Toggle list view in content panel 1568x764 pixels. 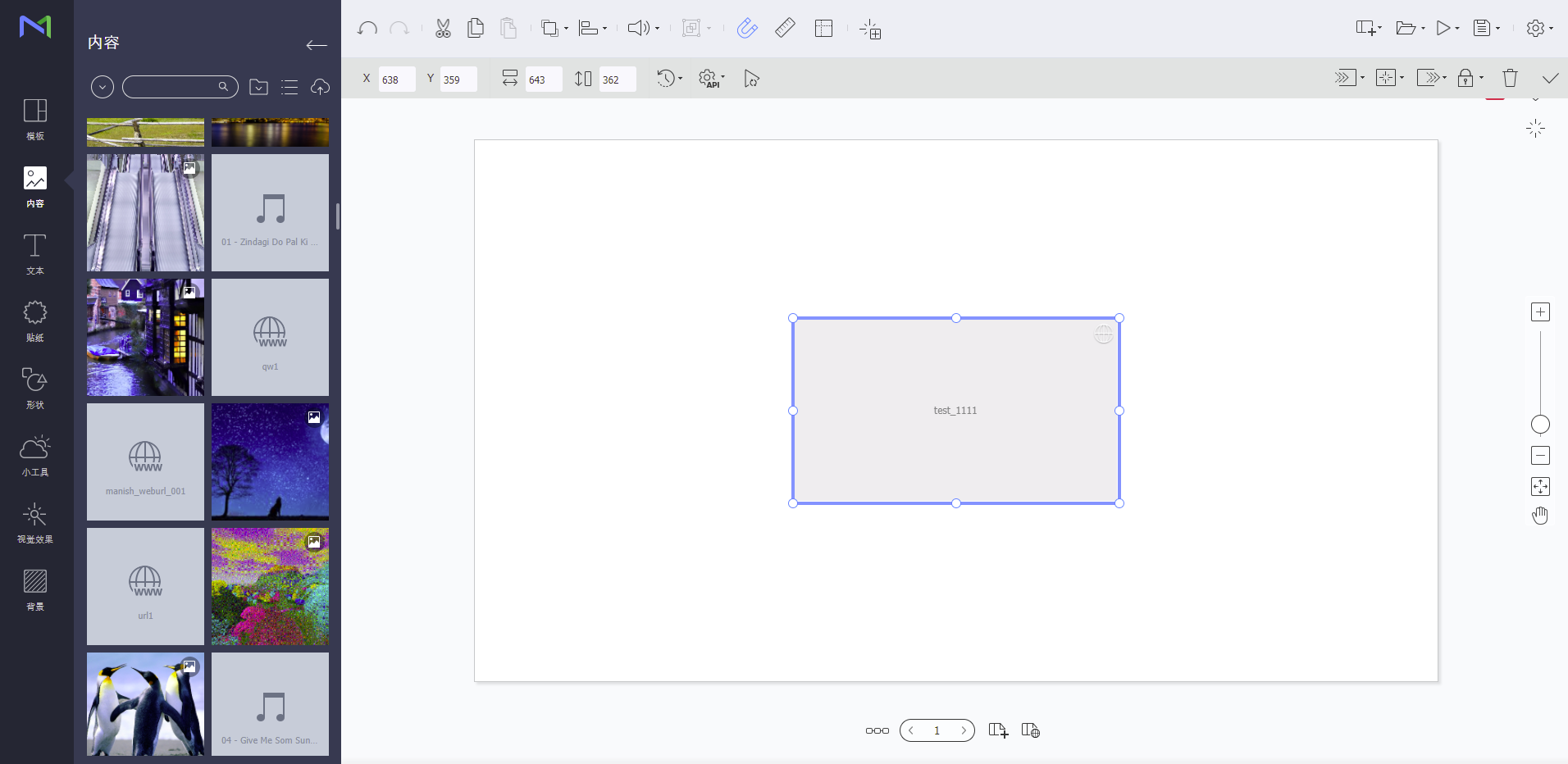coord(289,87)
